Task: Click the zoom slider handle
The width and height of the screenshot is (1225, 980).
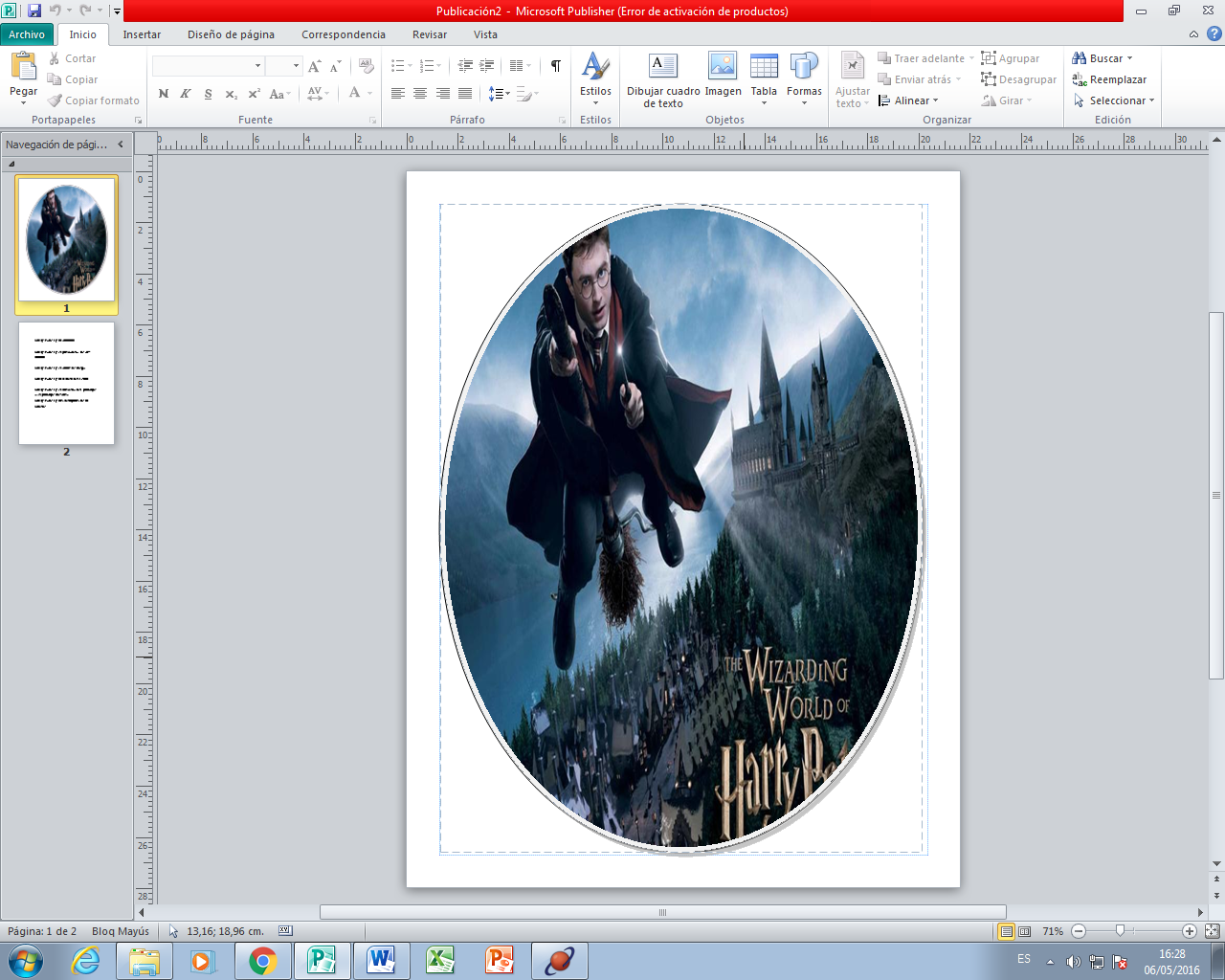Action: (x=1120, y=931)
